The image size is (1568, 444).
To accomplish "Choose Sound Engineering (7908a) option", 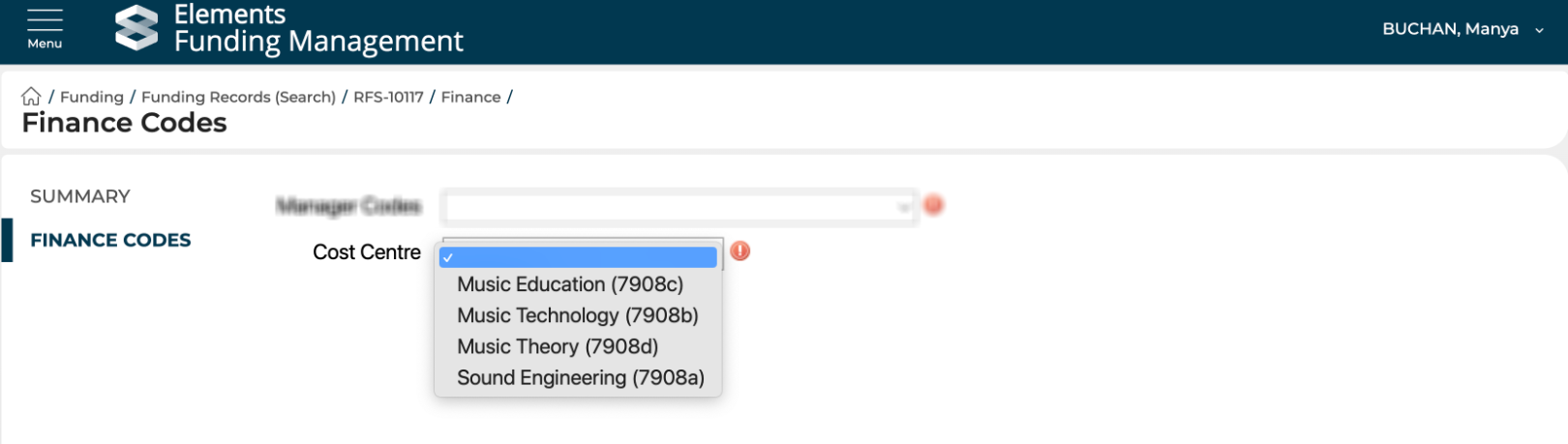I will click(581, 377).
